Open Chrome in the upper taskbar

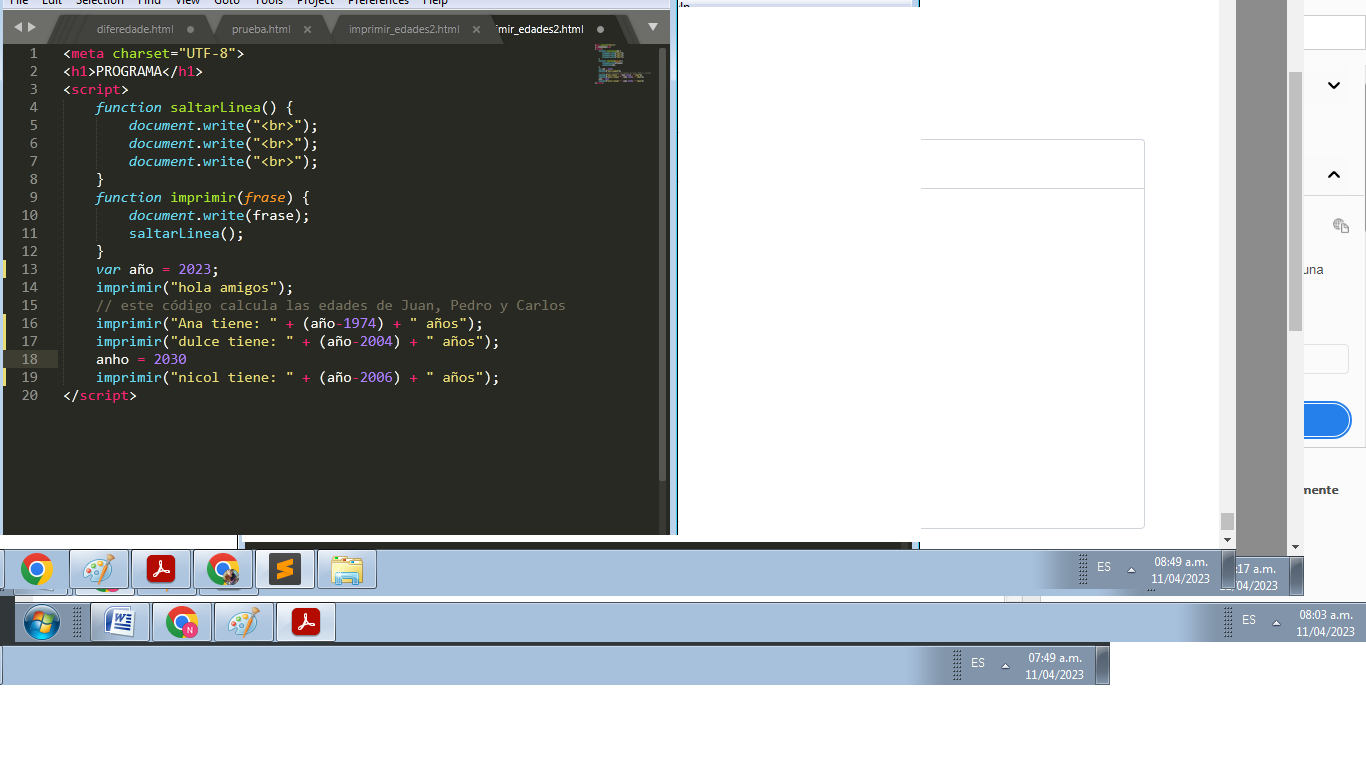[37, 570]
